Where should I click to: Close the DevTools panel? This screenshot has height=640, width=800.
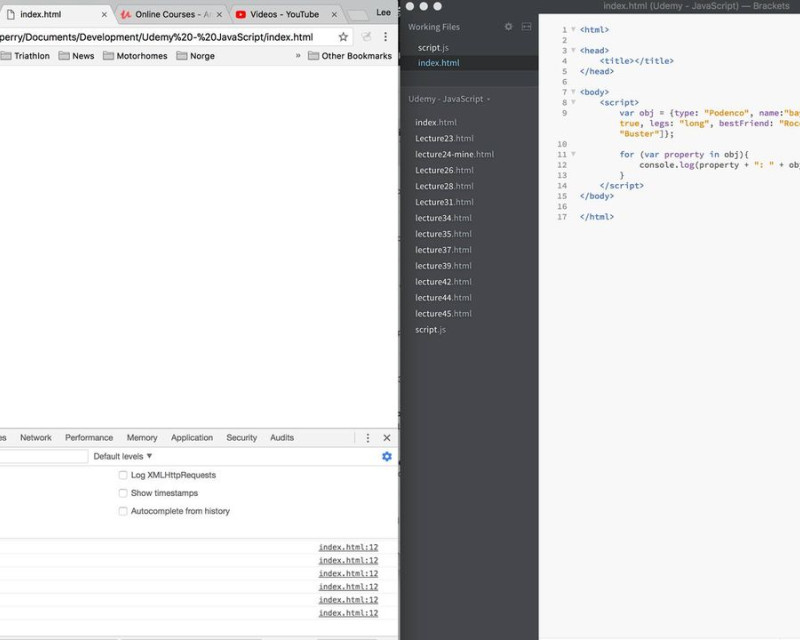tap(387, 438)
